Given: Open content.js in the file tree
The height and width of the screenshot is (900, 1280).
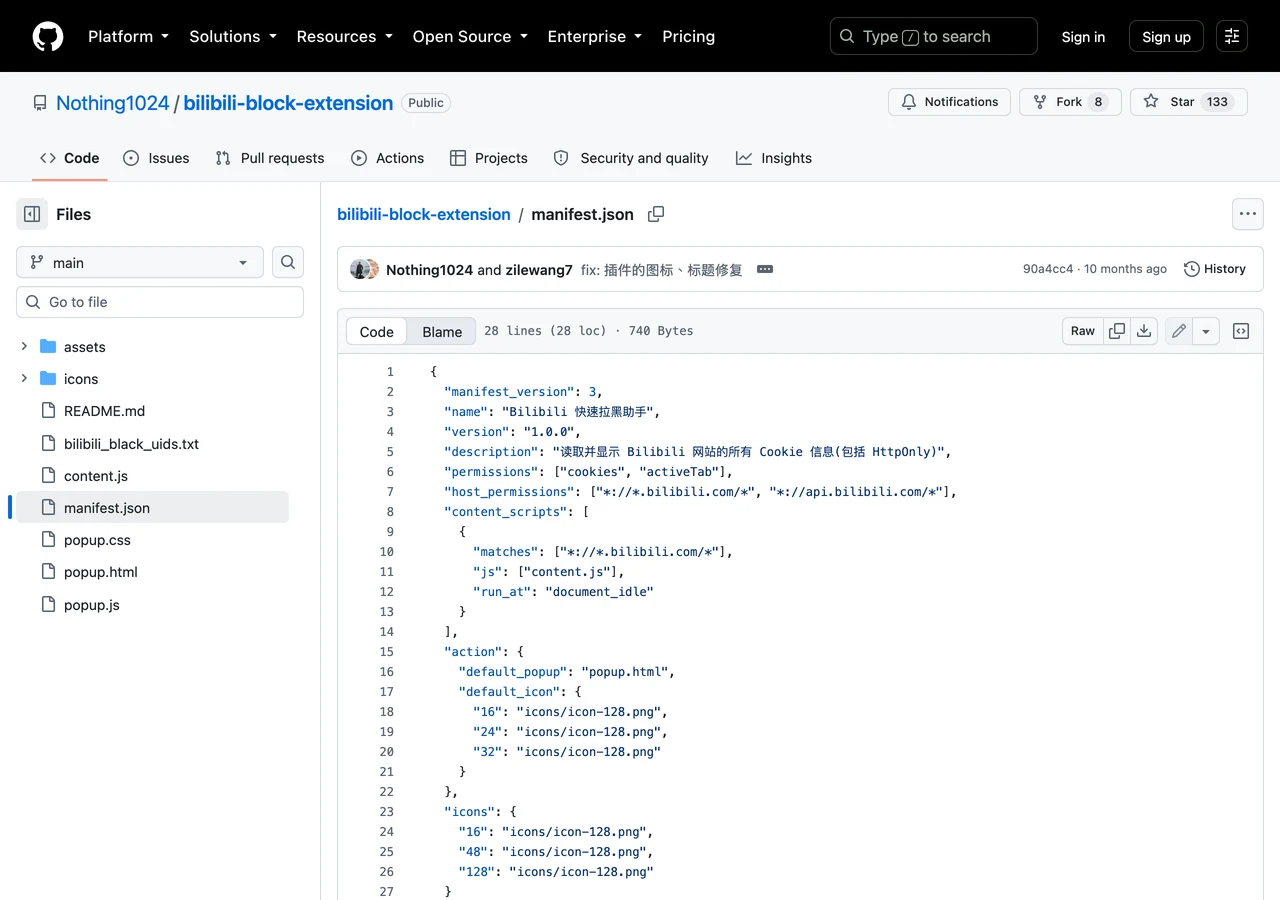Looking at the screenshot, I should click(x=96, y=476).
